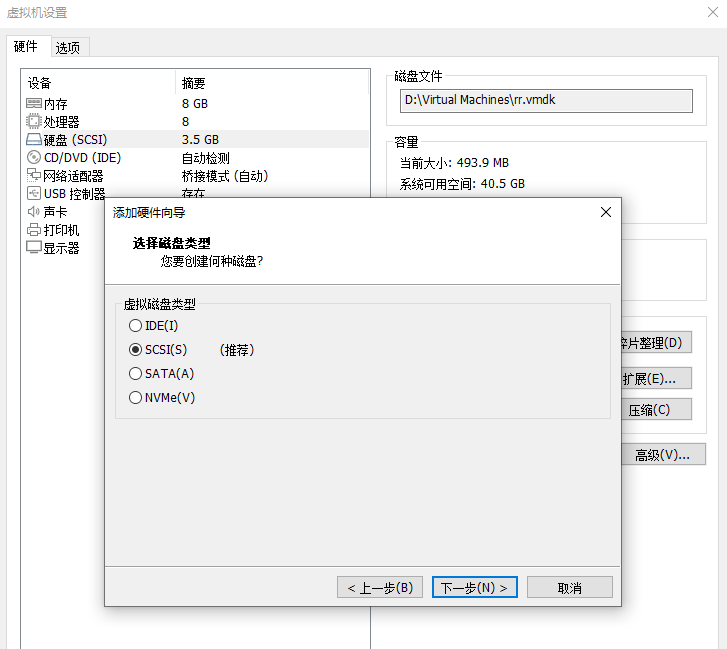
Task: Select the hard disk (SCSI) icon
Action: tap(33, 140)
